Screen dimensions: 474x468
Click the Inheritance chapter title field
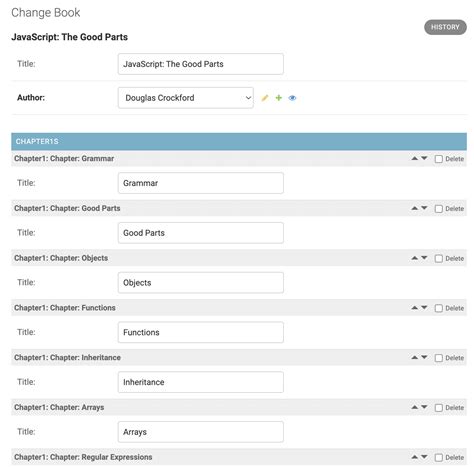pos(201,382)
